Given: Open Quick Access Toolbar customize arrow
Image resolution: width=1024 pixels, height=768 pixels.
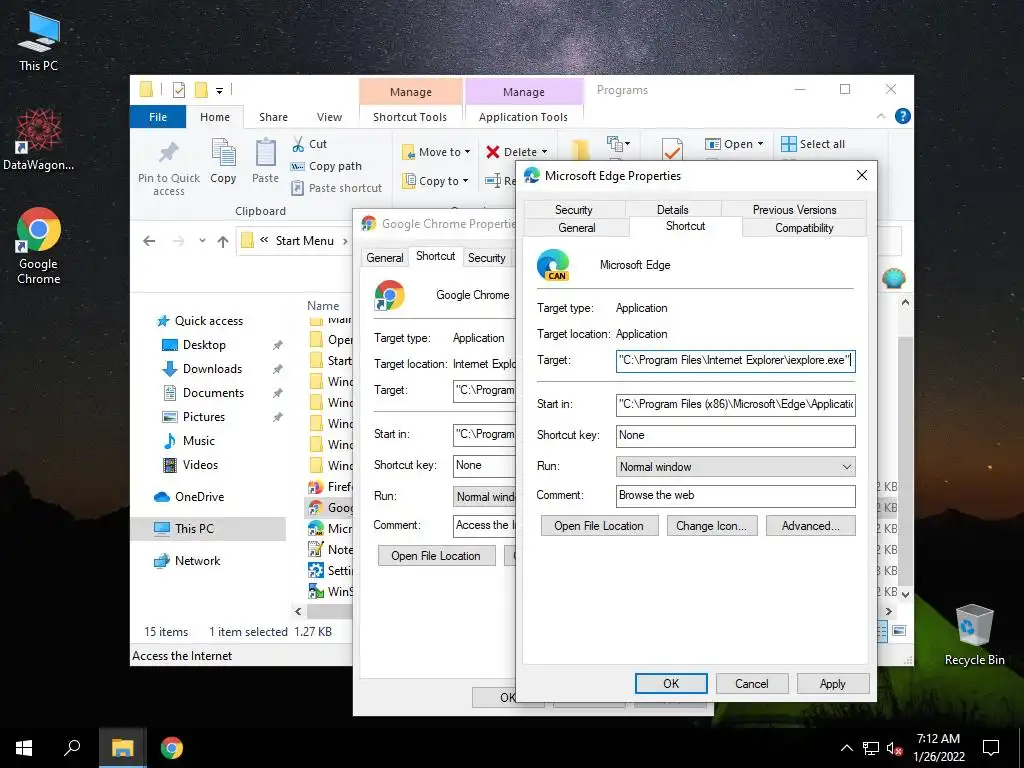Looking at the screenshot, I should tap(219, 90).
